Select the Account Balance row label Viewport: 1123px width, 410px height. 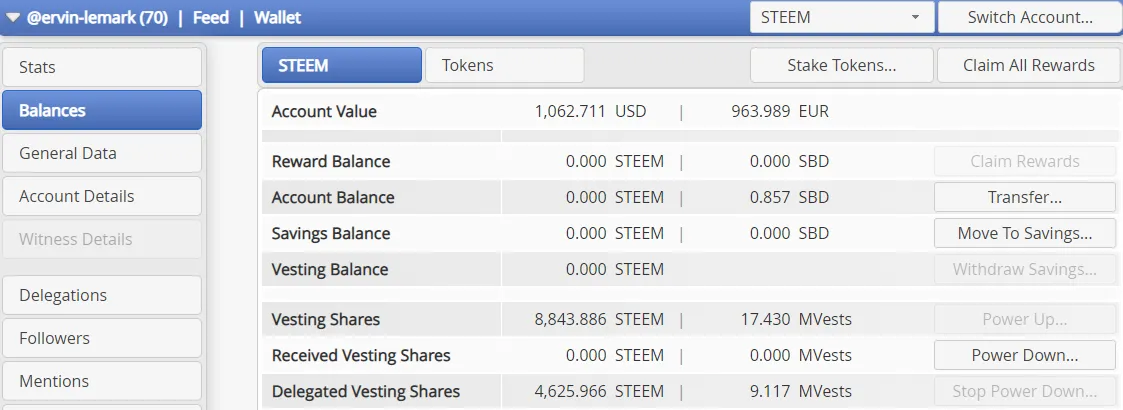(333, 197)
